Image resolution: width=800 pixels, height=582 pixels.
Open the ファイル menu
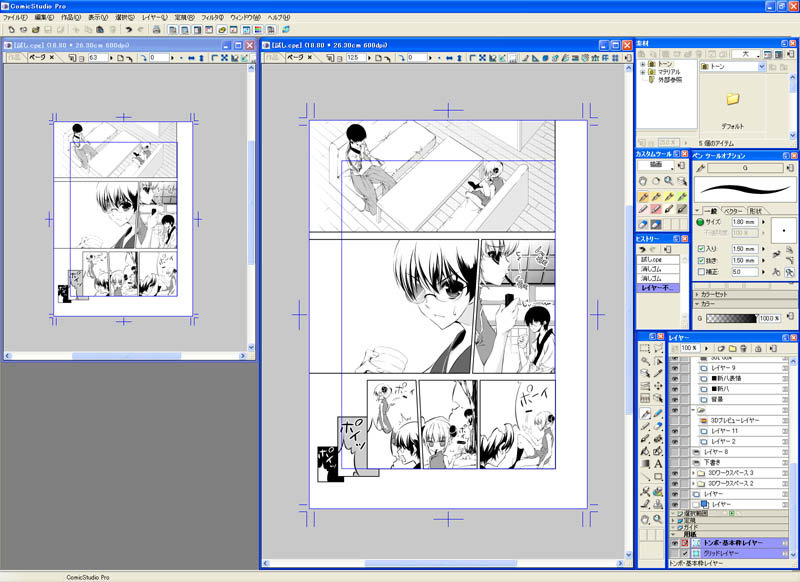[x=15, y=17]
